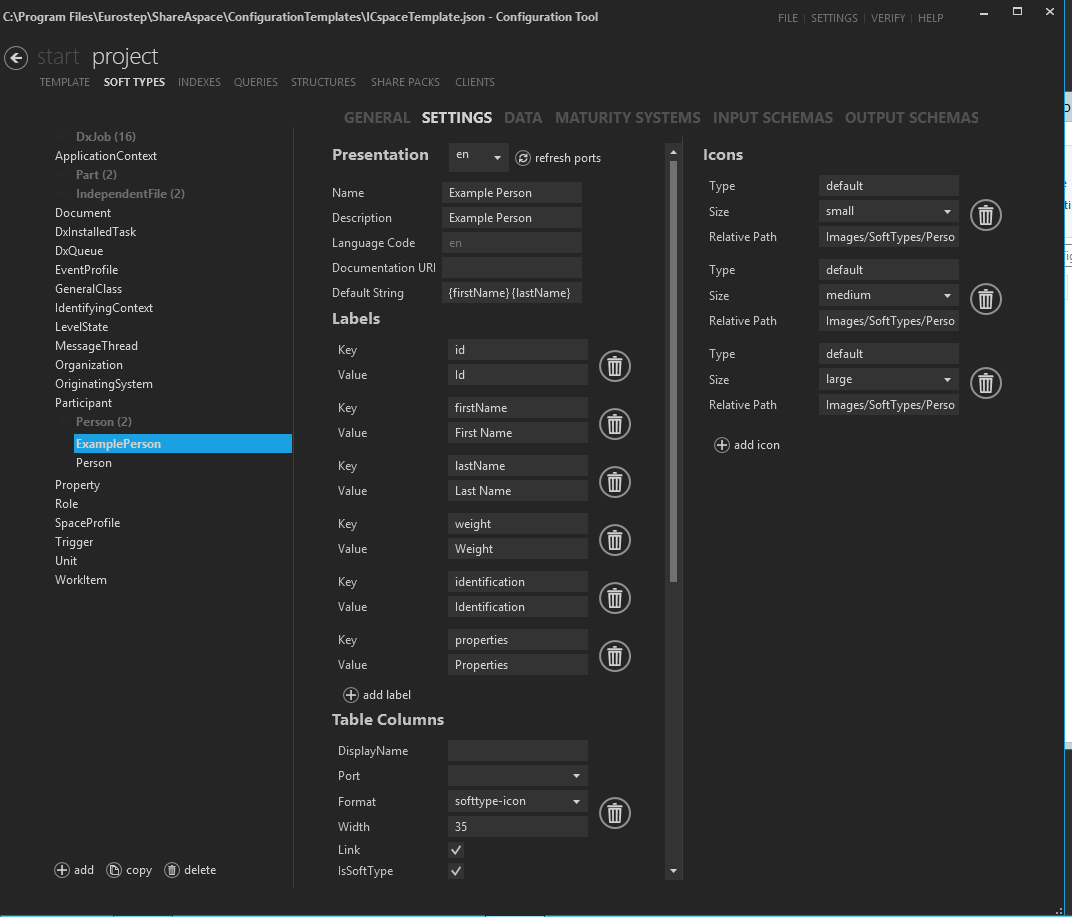
Task: Select ApplicationContext in the tree
Action: [x=106, y=156]
